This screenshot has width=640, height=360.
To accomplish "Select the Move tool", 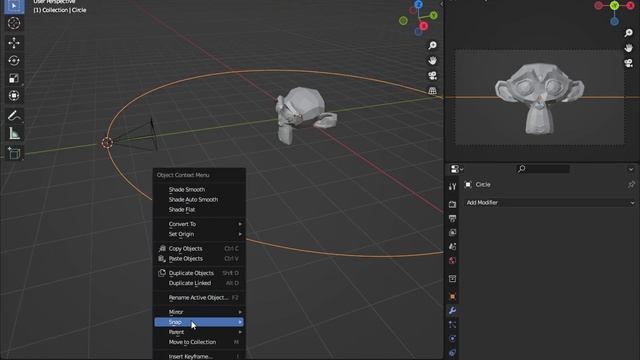I will [14, 43].
